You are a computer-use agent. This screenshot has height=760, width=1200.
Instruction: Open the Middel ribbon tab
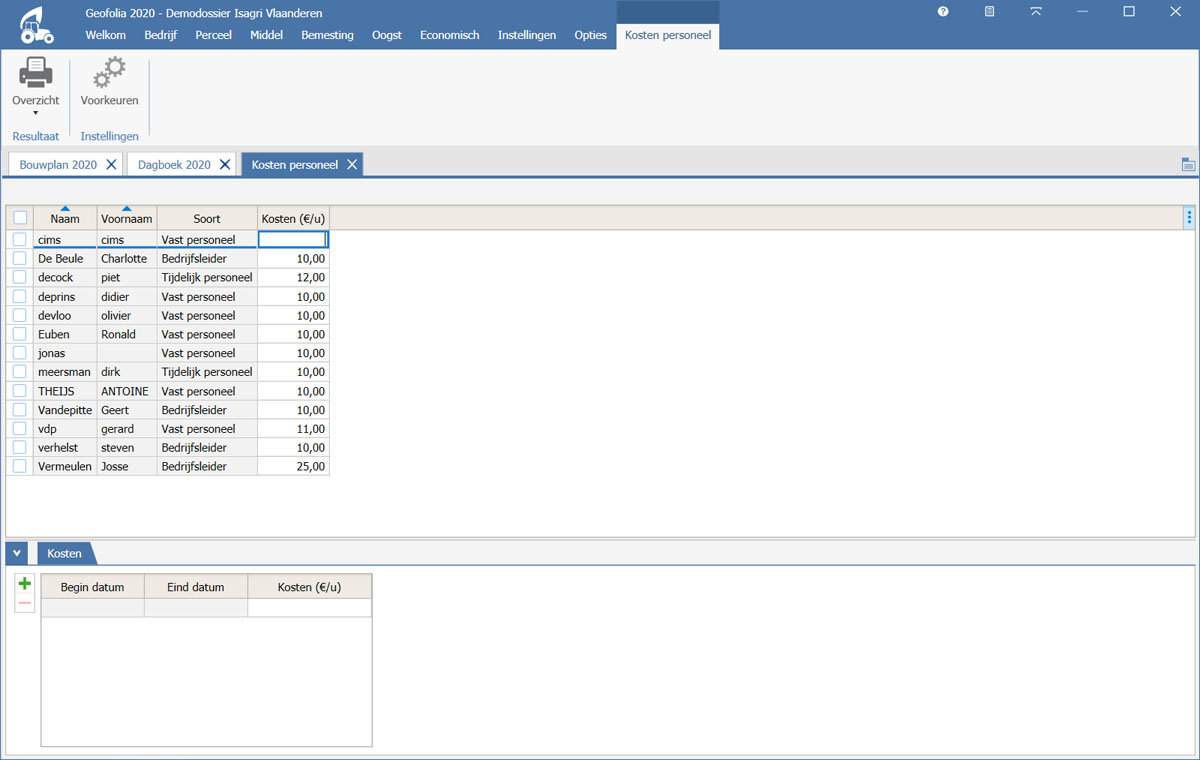[x=266, y=35]
